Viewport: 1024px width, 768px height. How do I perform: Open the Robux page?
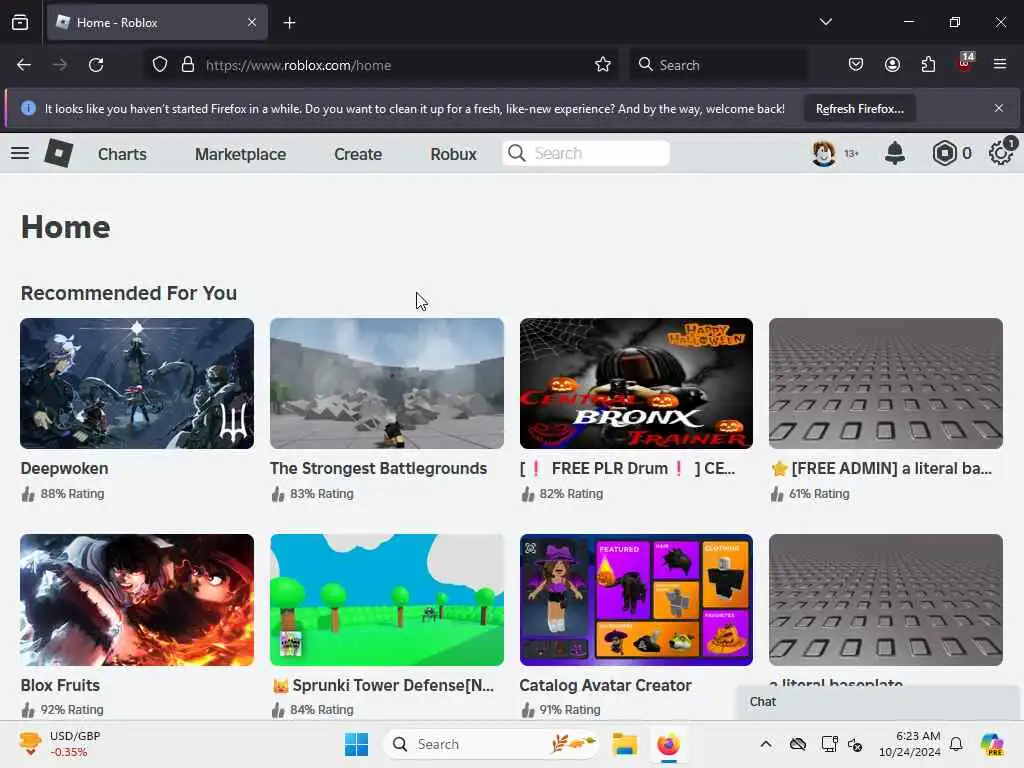pyautogui.click(x=453, y=154)
